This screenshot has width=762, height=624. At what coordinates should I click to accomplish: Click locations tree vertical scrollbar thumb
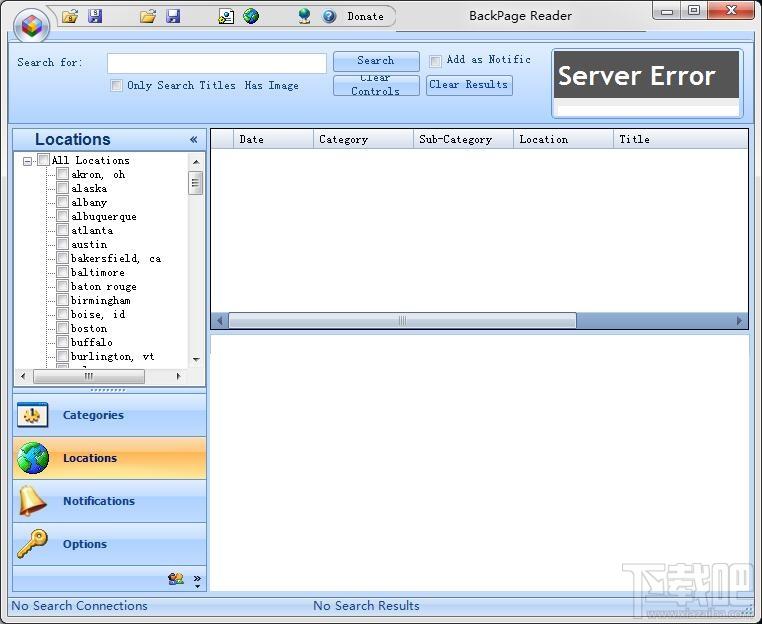tap(195, 183)
